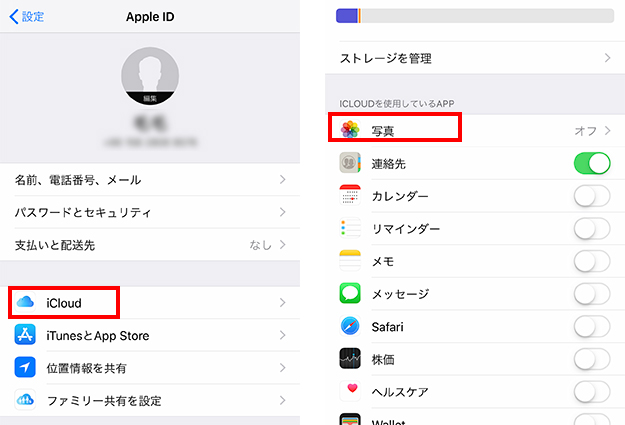Tap the Family Sharing cloud icon
Viewport: 625px width, 425px height.
coord(25,399)
